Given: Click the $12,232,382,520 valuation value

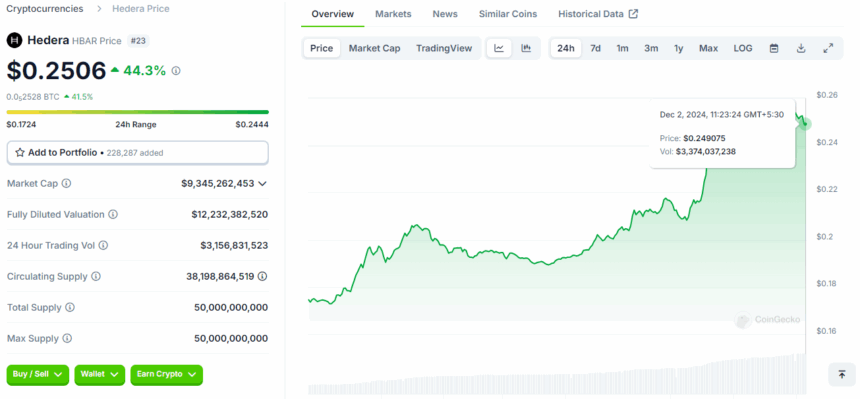Looking at the screenshot, I should pos(230,215).
